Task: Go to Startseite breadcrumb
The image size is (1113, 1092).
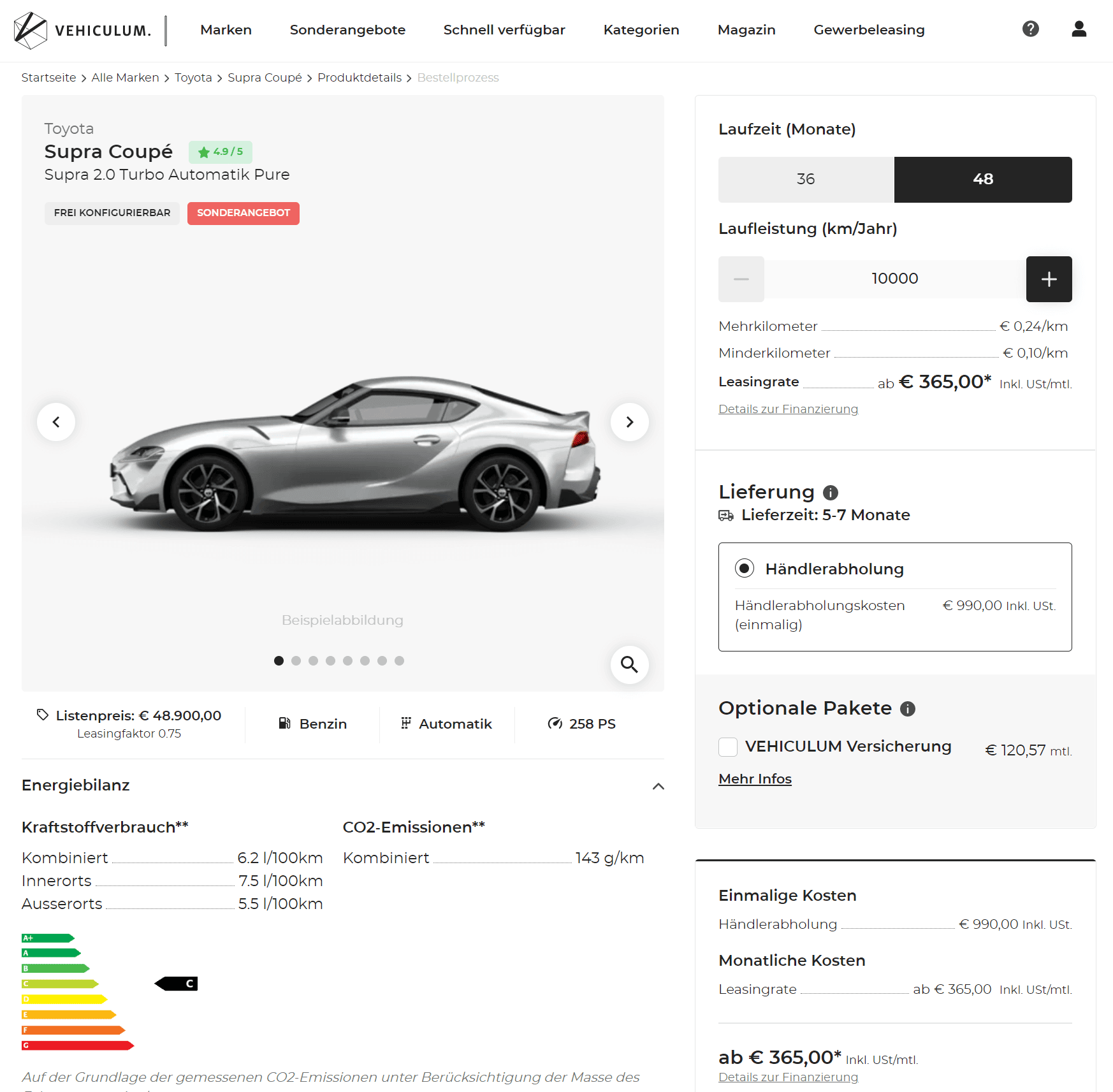Action: click(48, 78)
